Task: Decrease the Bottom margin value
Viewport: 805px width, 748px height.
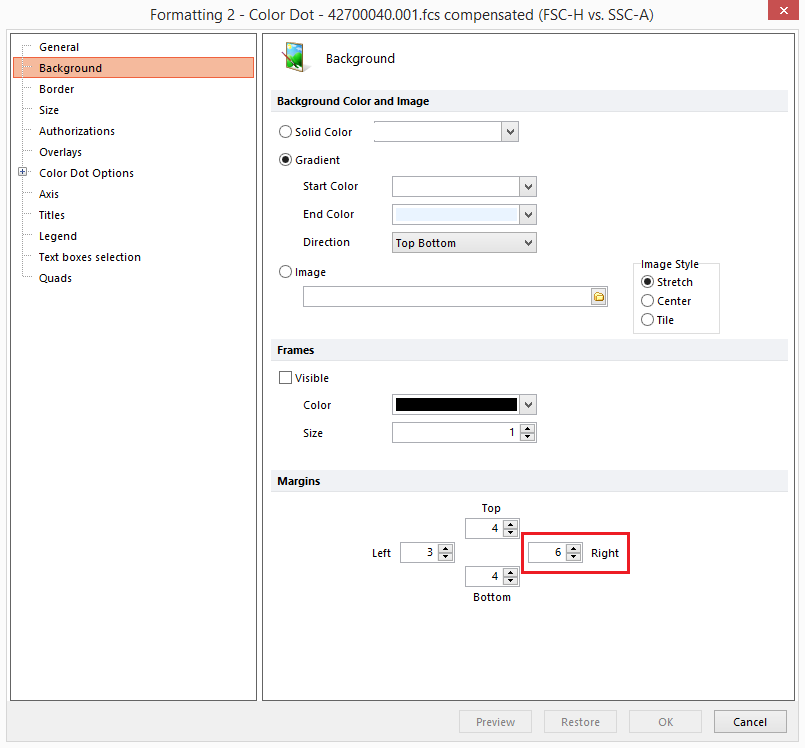Action: click(510, 581)
